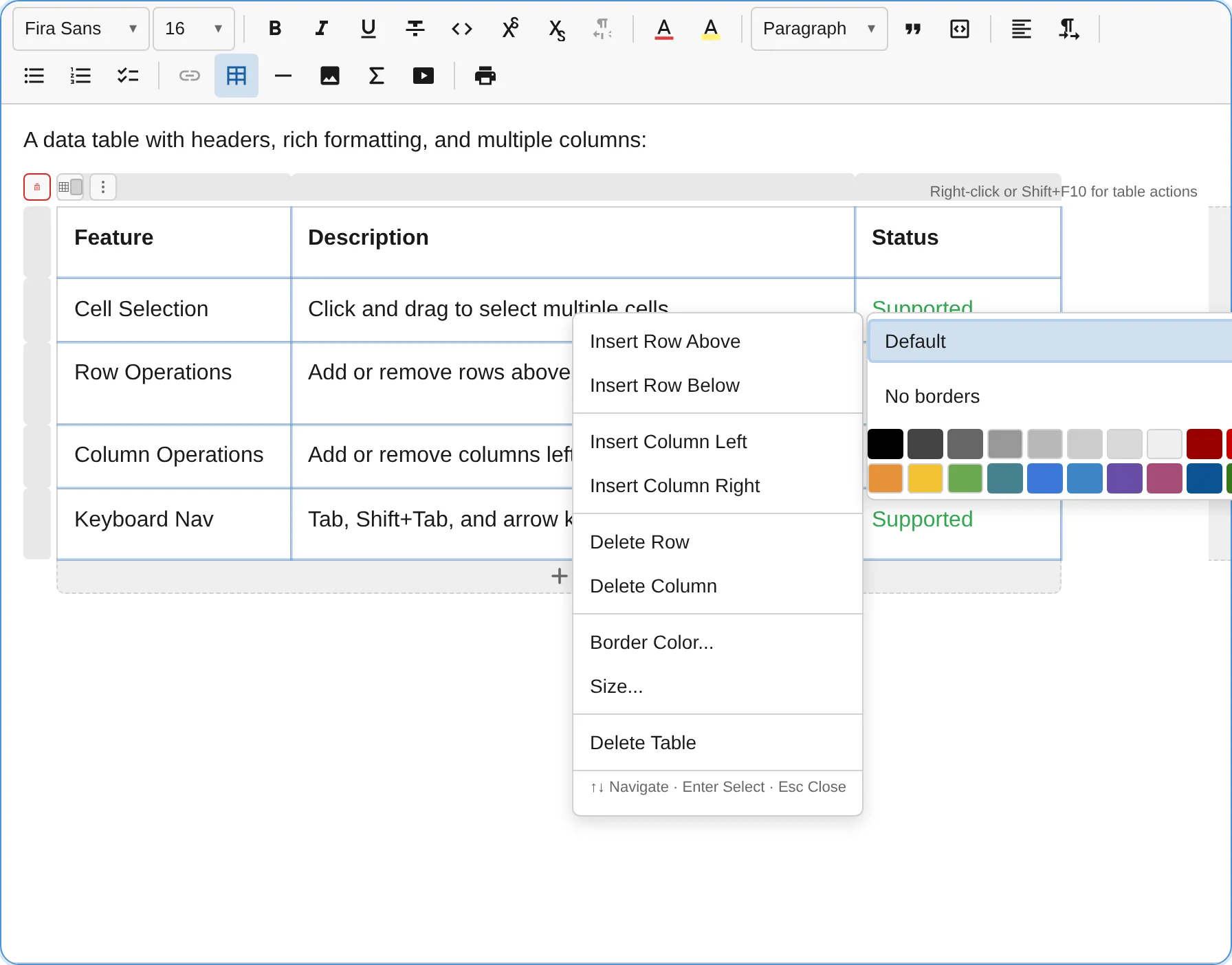Insert a hyperlink

pos(190,76)
